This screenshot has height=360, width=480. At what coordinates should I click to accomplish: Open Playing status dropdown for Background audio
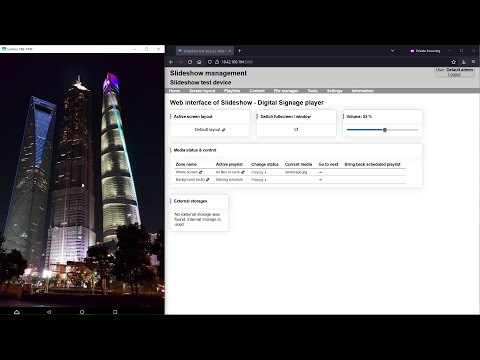[259, 180]
